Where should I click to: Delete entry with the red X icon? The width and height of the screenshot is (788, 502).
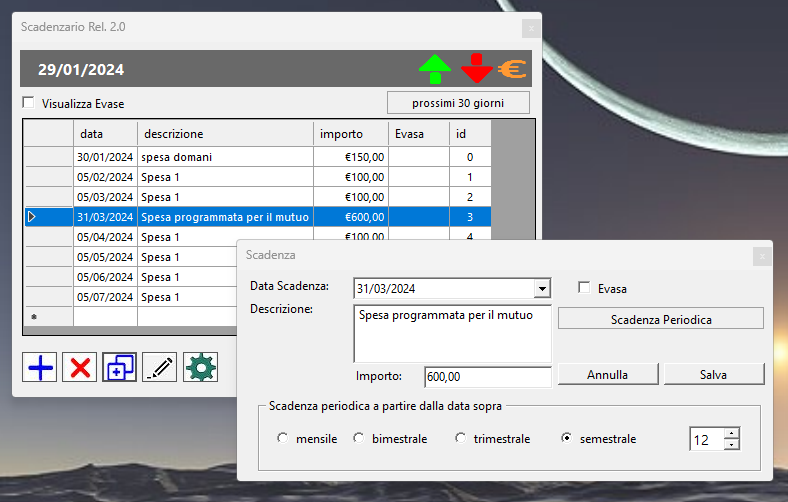[x=79, y=367]
